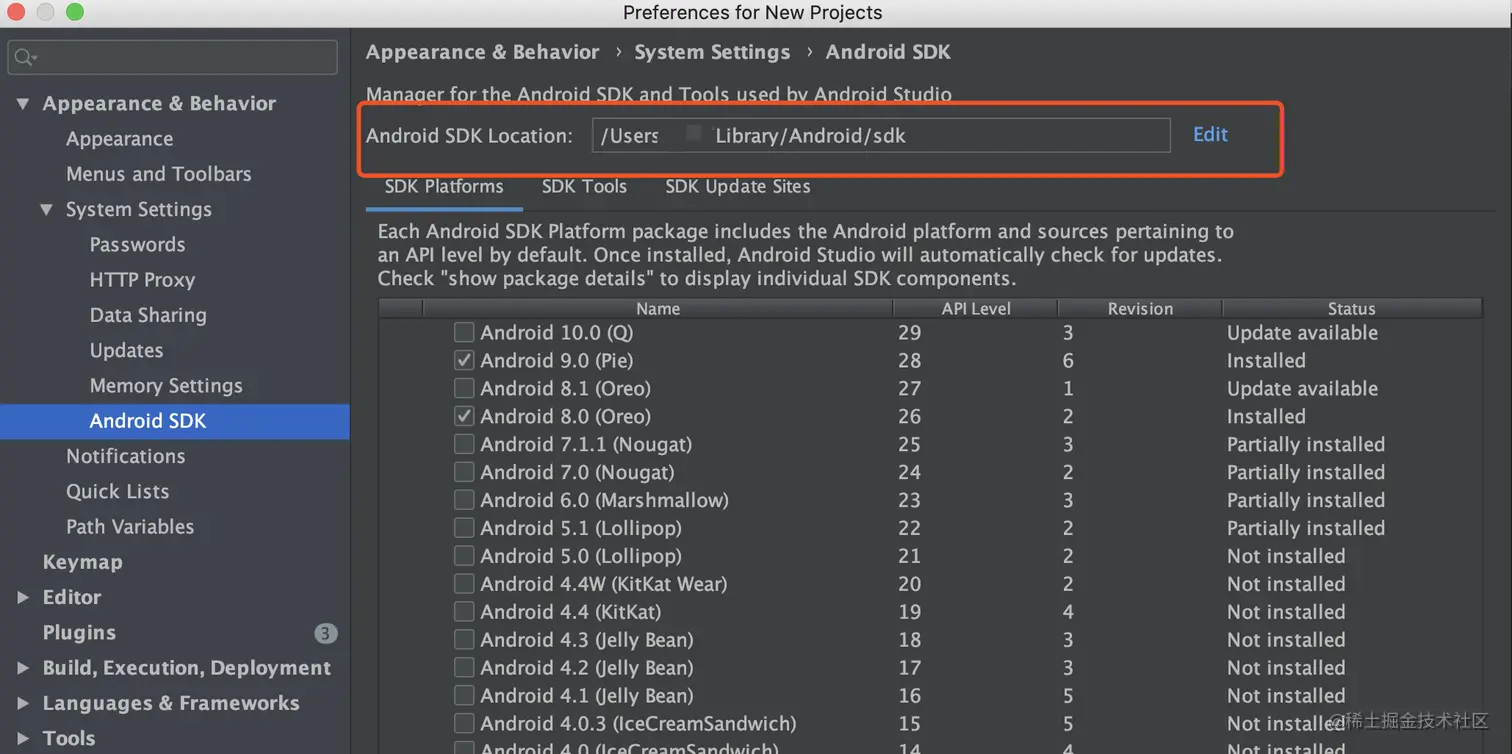Open the Plugins settings page
The width and height of the screenshot is (1512, 754).
tap(79, 633)
